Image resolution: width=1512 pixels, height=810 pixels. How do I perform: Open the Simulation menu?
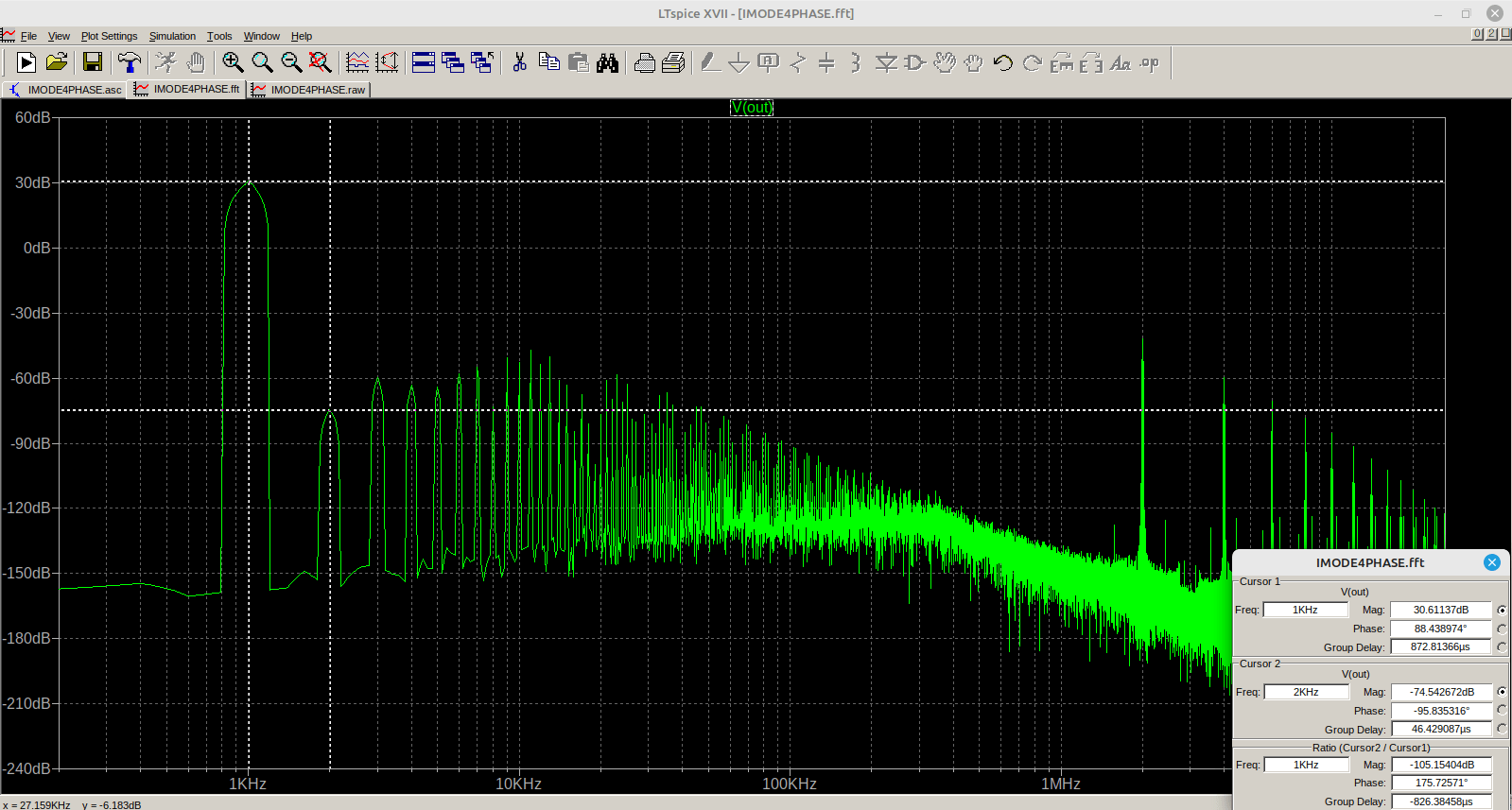(172, 36)
